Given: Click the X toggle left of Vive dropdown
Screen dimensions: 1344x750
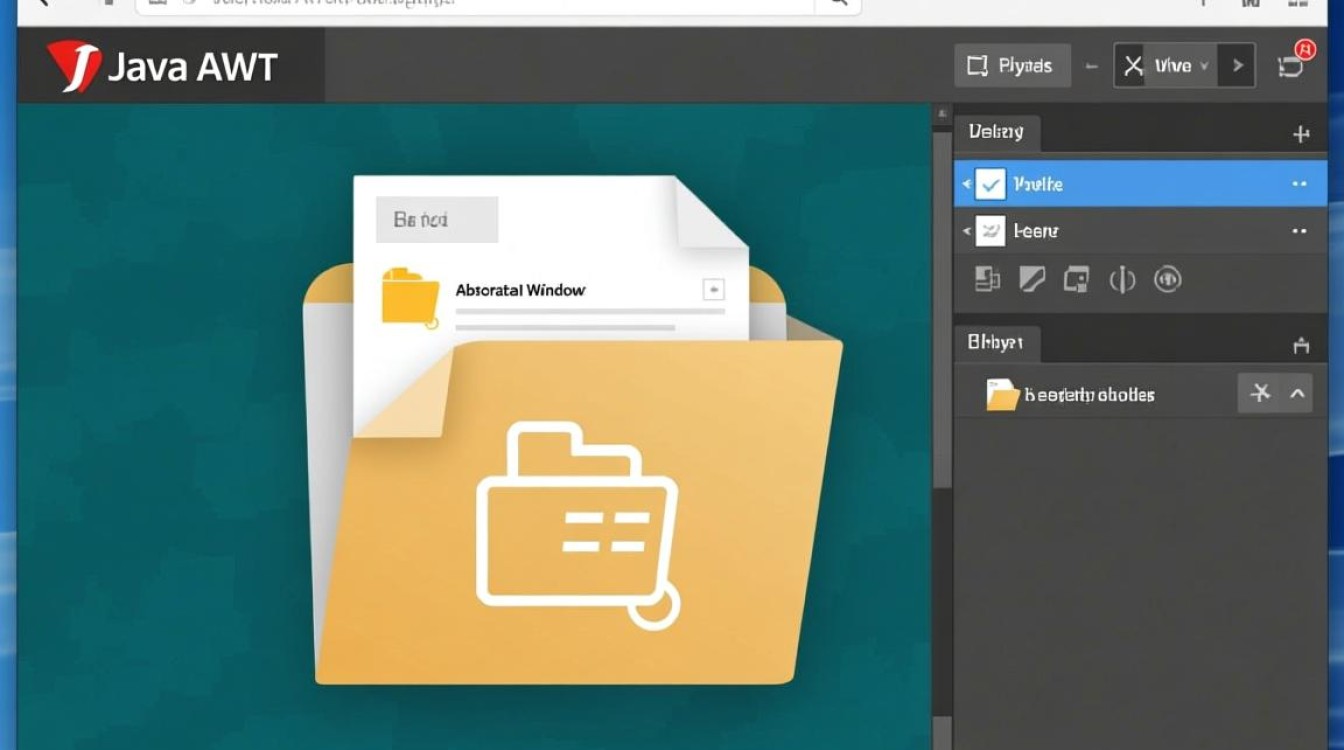Looking at the screenshot, I should 1132,66.
